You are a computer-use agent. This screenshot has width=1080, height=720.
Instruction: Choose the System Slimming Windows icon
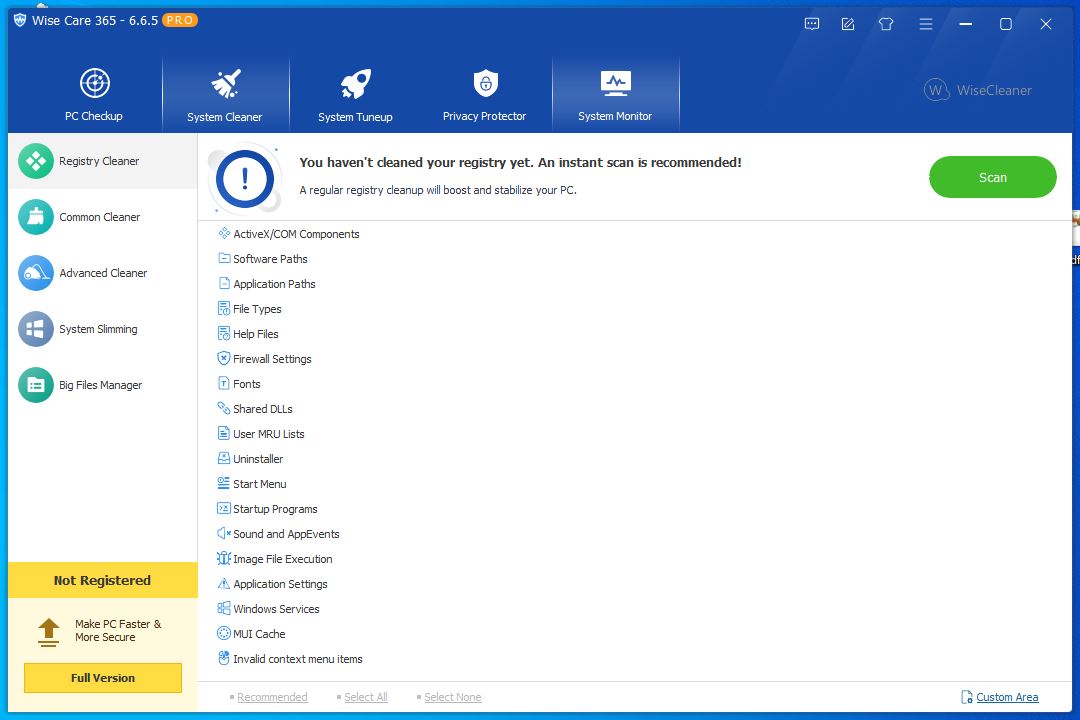(x=36, y=329)
